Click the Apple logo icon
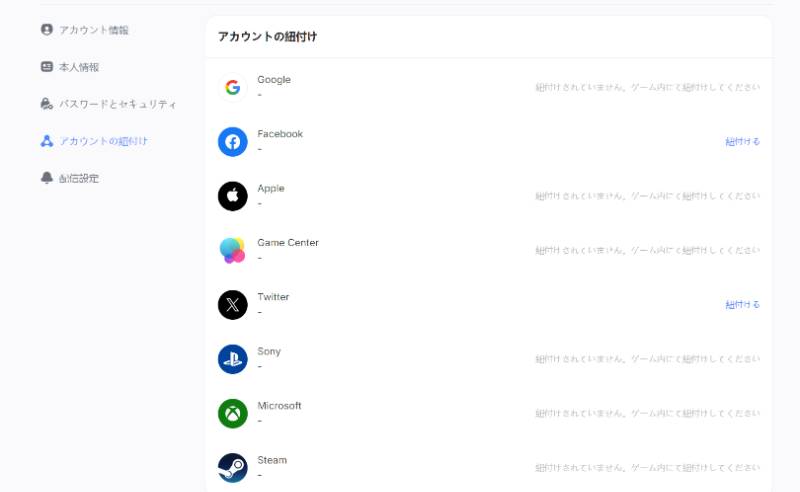This screenshot has width=800, height=492. tap(233, 196)
